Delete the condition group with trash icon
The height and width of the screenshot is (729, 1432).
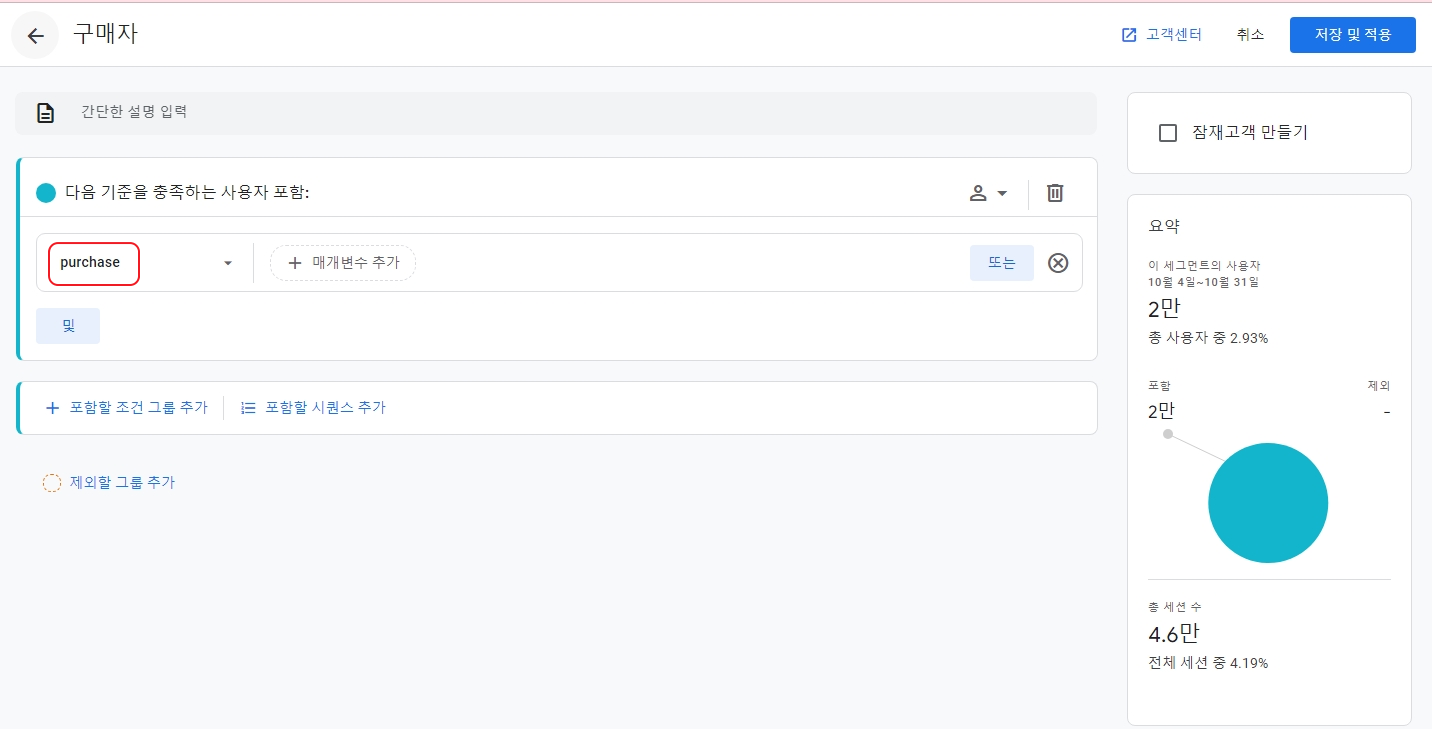1055,193
